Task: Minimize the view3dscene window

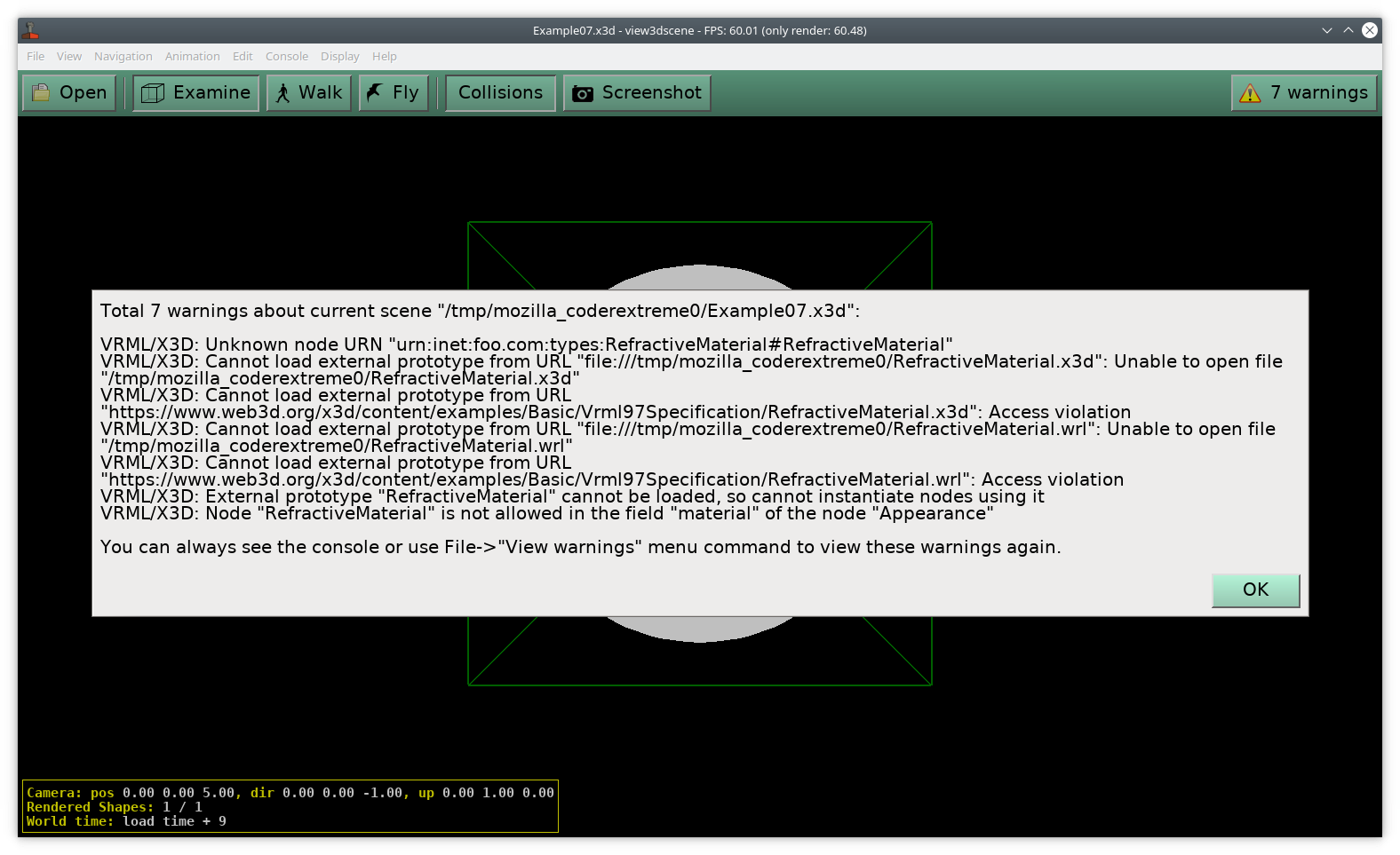Action: (1326, 30)
